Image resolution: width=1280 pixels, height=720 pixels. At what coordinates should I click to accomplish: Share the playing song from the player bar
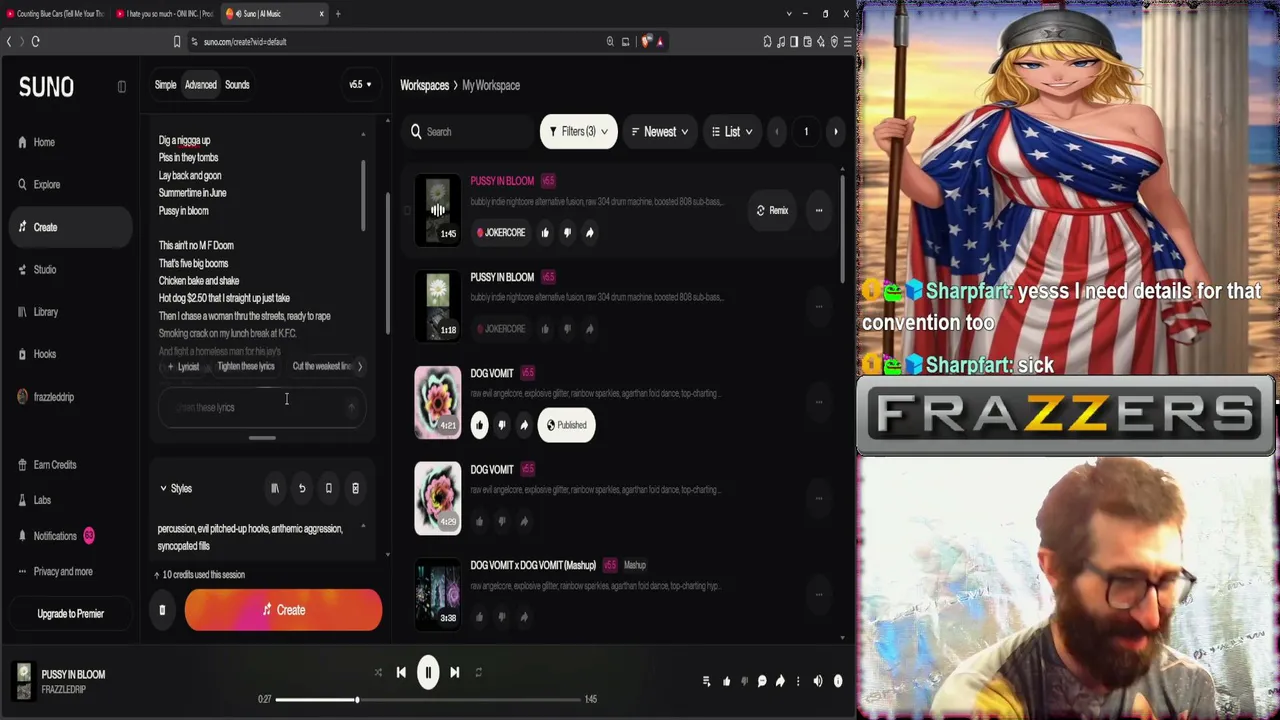[x=780, y=681]
